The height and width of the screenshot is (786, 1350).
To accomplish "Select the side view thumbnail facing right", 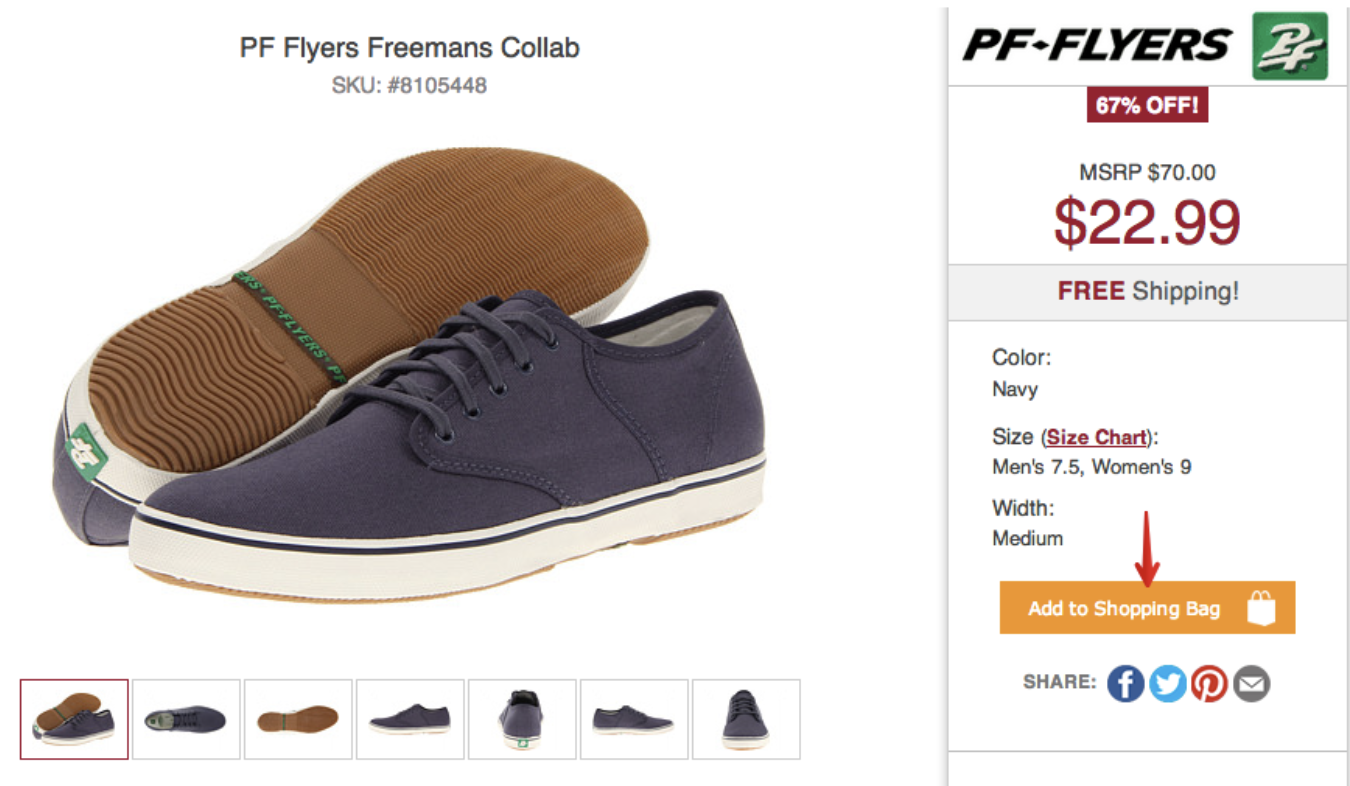I will (x=634, y=719).
